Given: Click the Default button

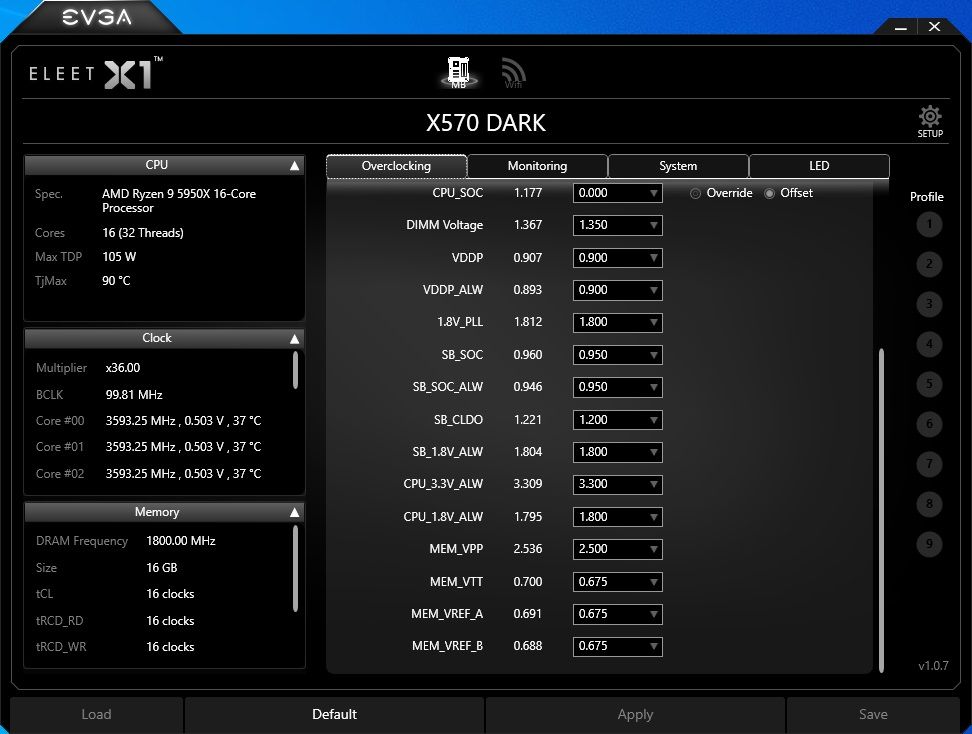Looking at the screenshot, I should tap(334, 715).
